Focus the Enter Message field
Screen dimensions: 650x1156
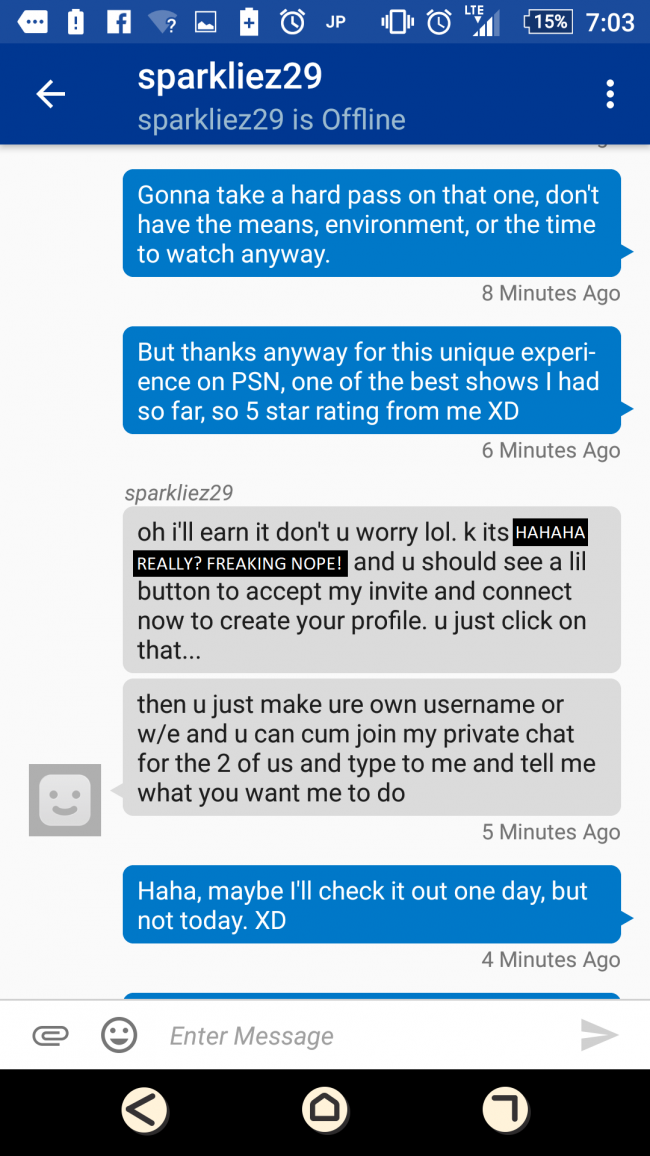tap(361, 1036)
